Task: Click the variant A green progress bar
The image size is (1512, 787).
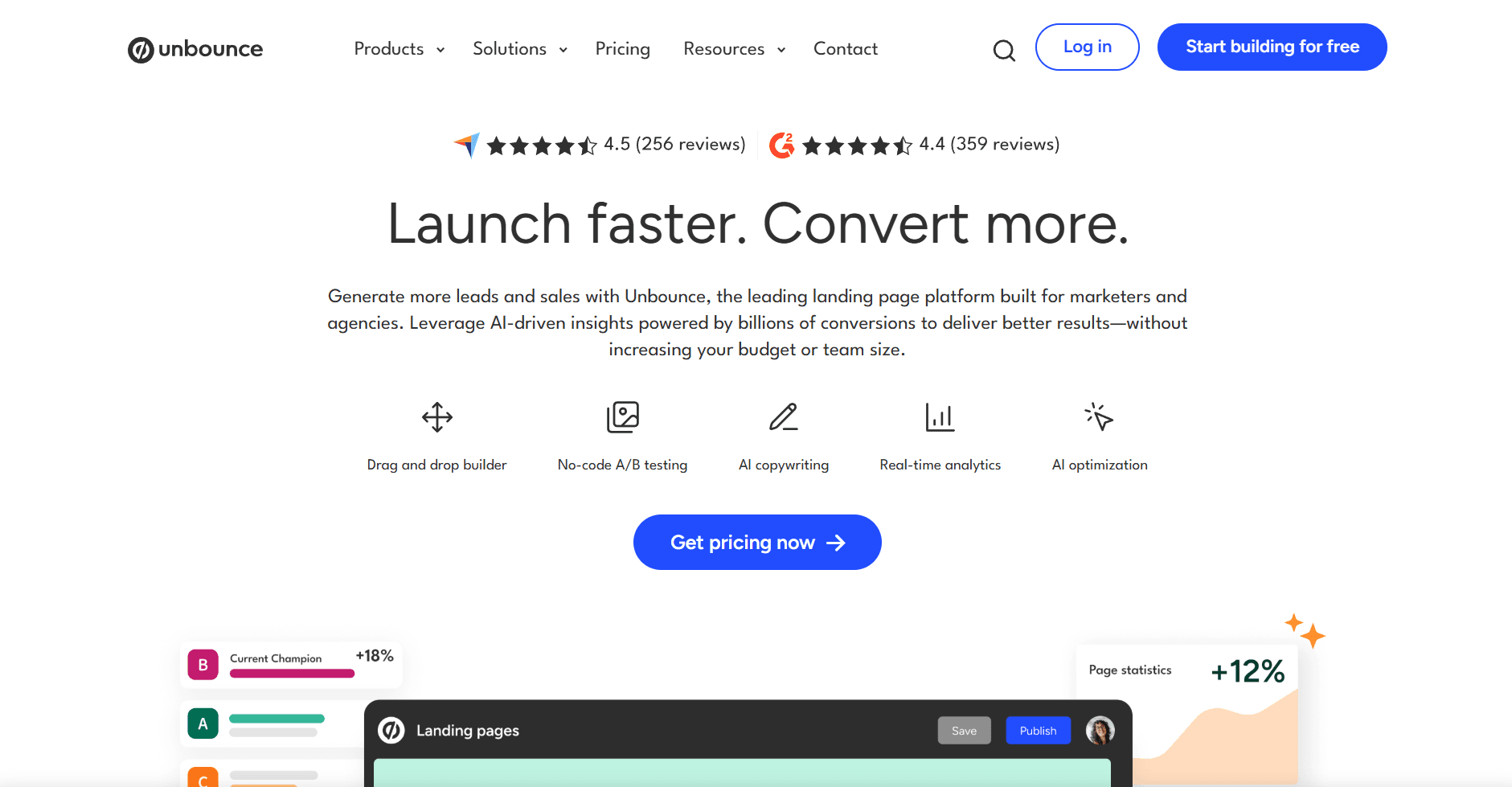Action: point(277,719)
